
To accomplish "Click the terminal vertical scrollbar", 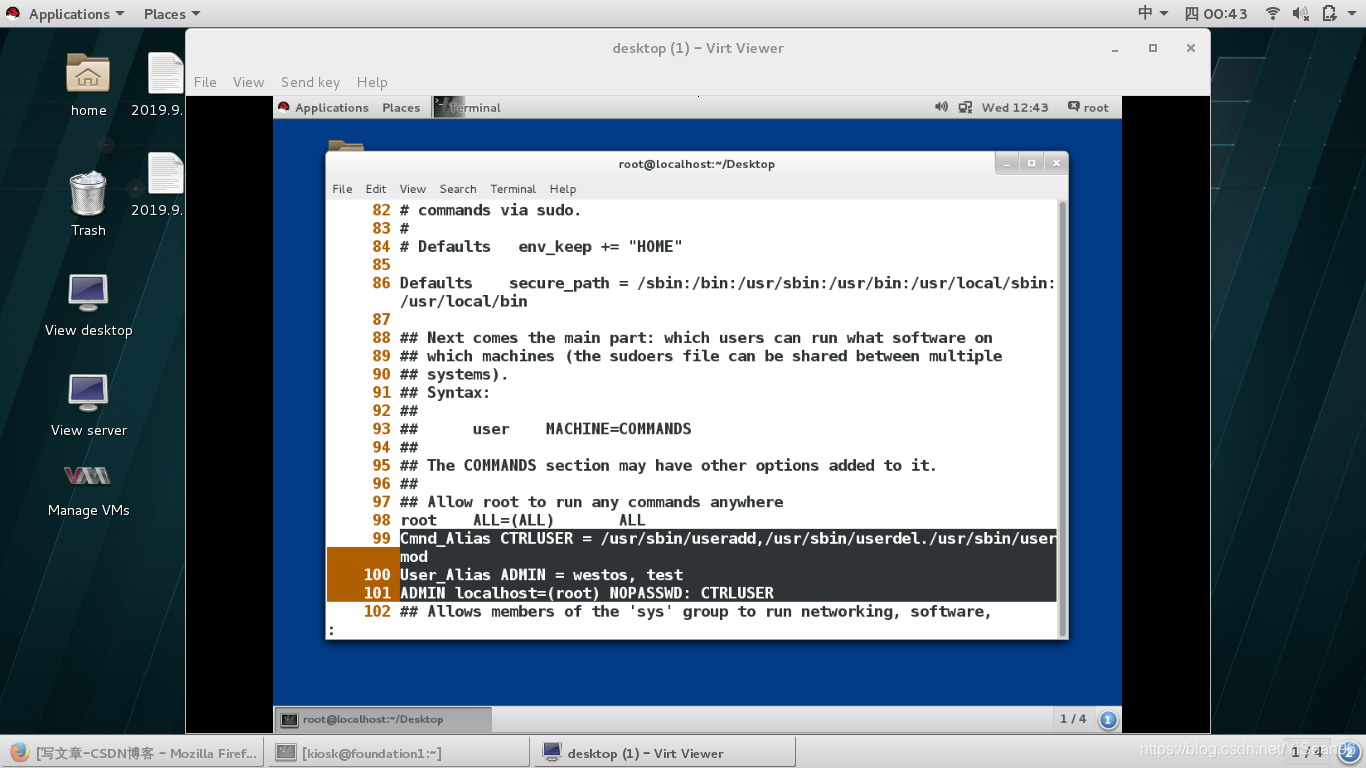I will click(1062, 417).
